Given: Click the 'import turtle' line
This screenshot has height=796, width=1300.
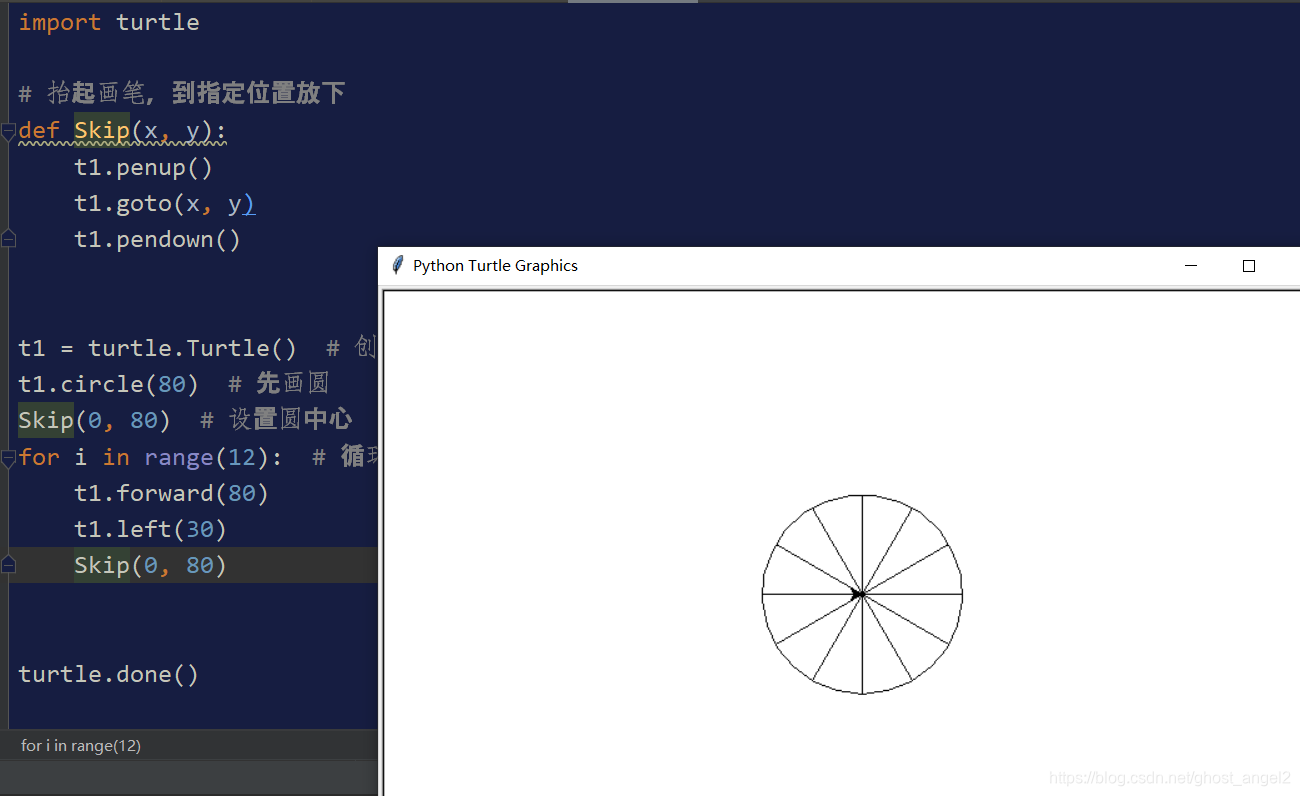Looking at the screenshot, I should coord(109,22).
